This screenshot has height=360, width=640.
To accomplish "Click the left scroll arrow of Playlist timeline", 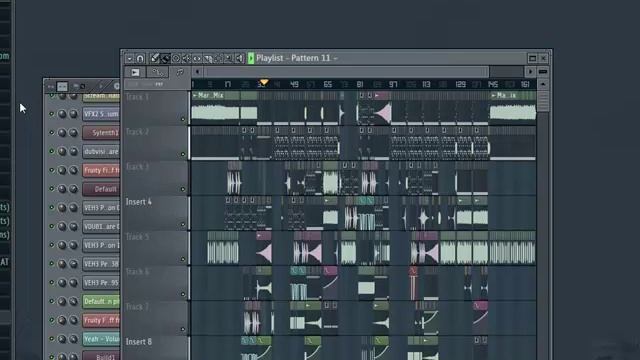I will coord(198,72).
